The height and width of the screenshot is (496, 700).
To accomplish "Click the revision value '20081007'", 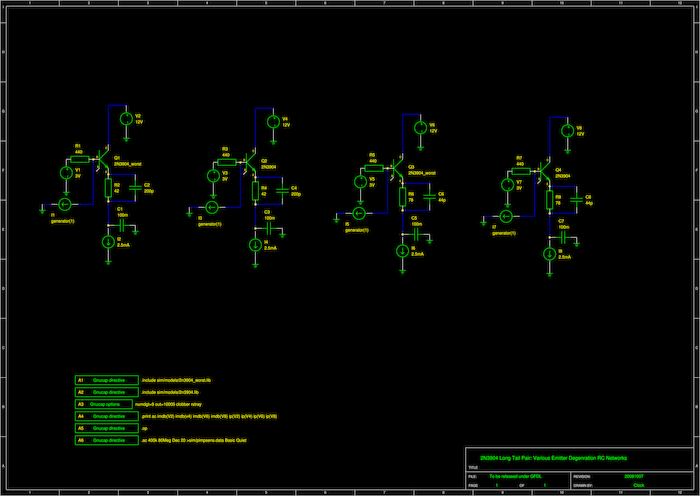I will [x=633, y=476].
